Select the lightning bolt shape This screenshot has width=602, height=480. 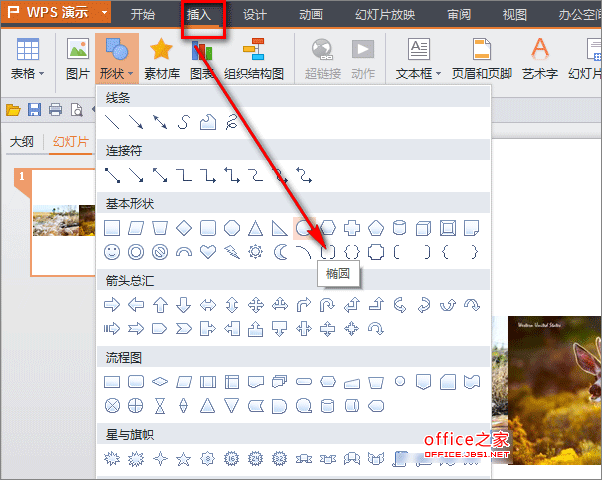[232, 252]
